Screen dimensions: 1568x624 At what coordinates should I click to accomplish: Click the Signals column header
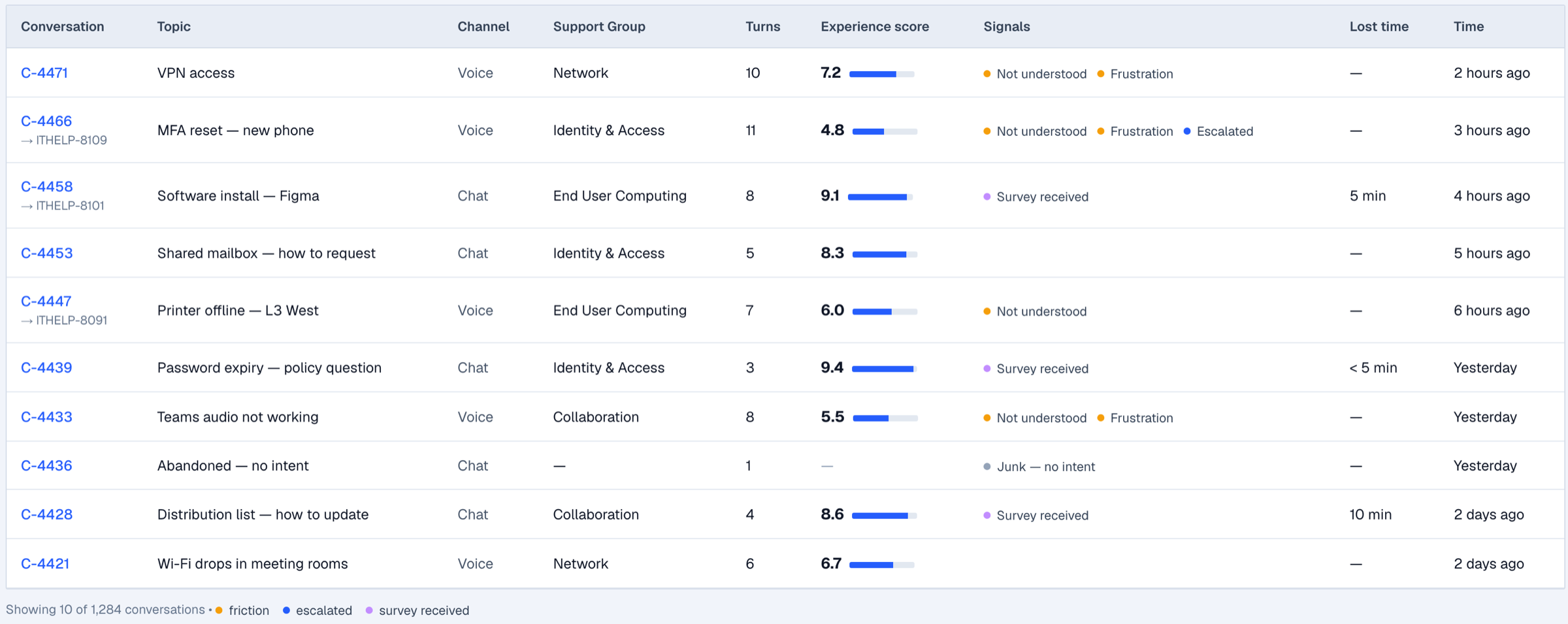tap(1007, 27)
